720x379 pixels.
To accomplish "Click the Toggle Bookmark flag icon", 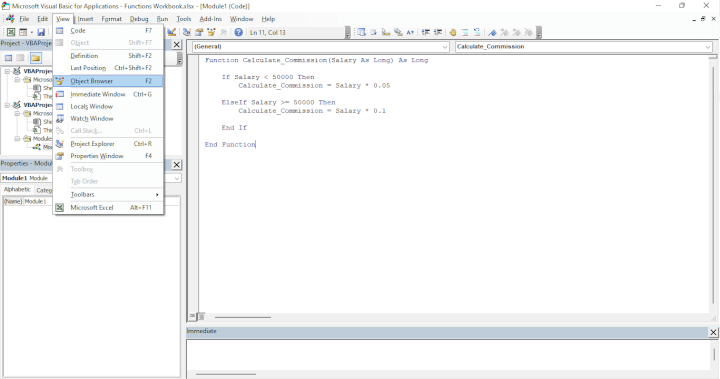I will pyautogui.click(x=492, y=32).
